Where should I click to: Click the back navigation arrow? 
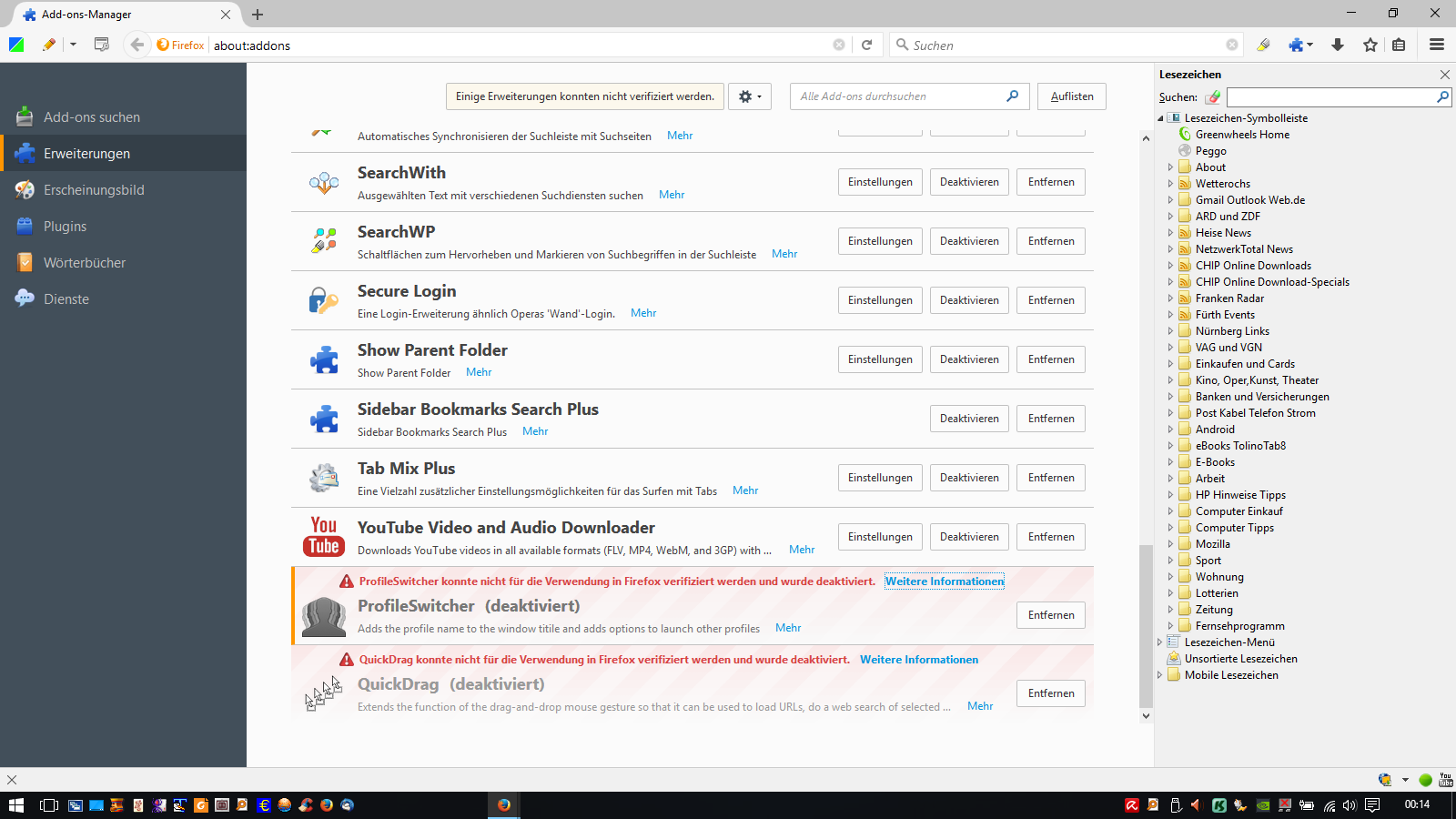137,45
